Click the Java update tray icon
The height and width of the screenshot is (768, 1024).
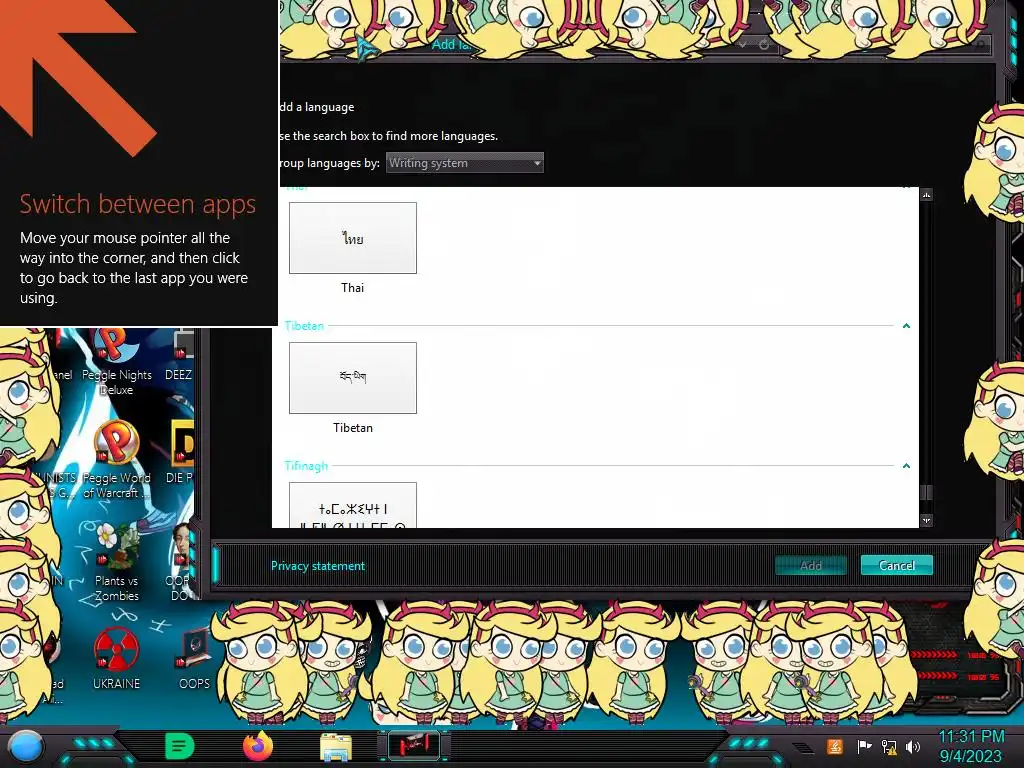pyautogui.click(x=835, y=746)
